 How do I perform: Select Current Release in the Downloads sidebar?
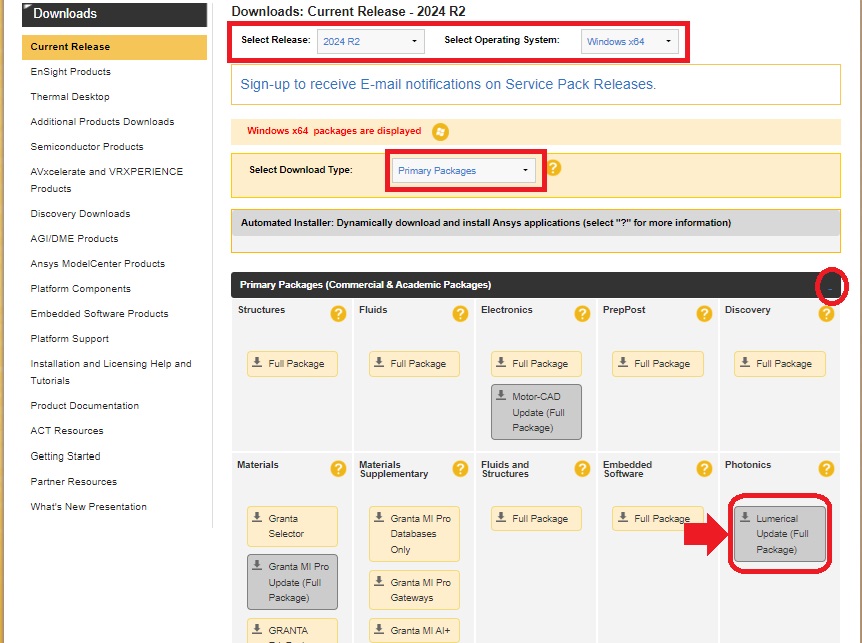(114, 47)
